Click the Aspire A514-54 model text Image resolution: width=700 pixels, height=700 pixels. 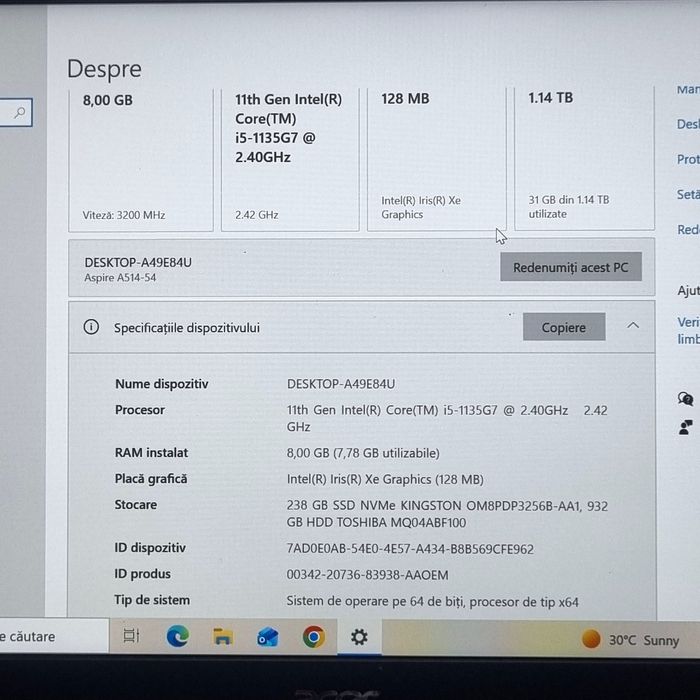(120, 278)
